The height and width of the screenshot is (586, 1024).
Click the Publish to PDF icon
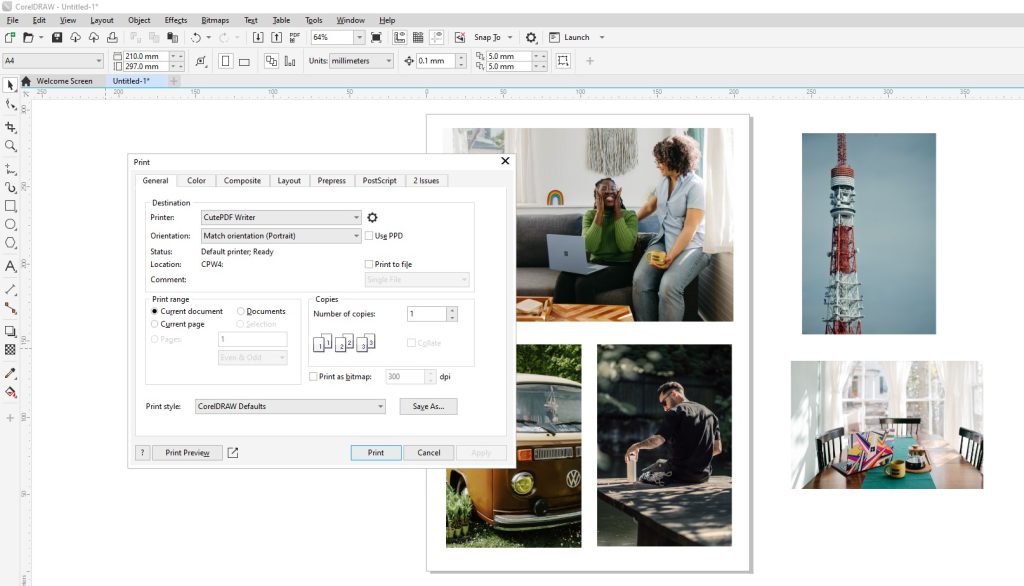click(294, 37)
